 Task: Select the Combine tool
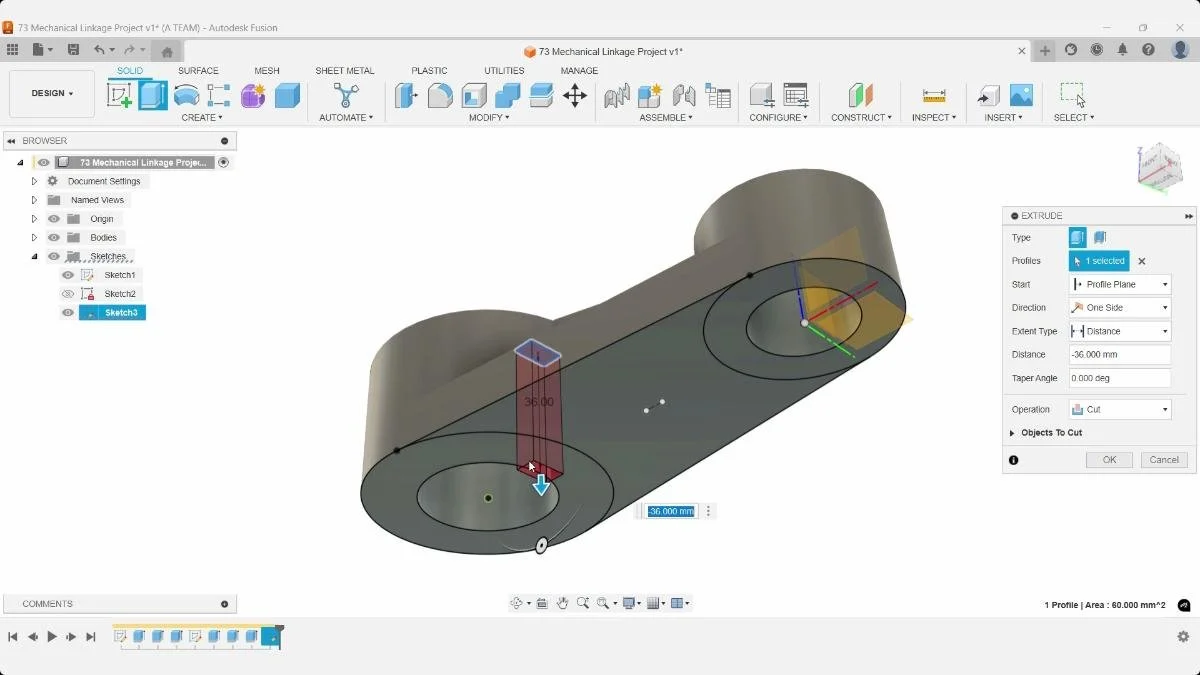(x=508, y=95)
